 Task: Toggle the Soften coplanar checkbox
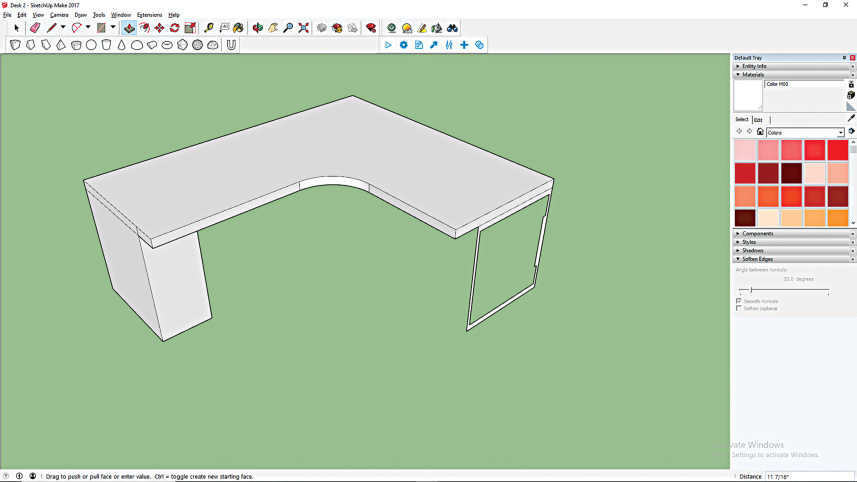pyautogui.click(x=739, y=308)
